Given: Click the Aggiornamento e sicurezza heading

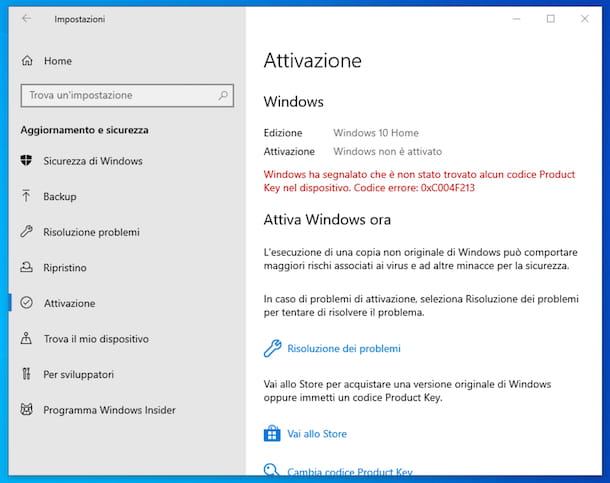Looking at the screenshot, I should tap(84, 130).
